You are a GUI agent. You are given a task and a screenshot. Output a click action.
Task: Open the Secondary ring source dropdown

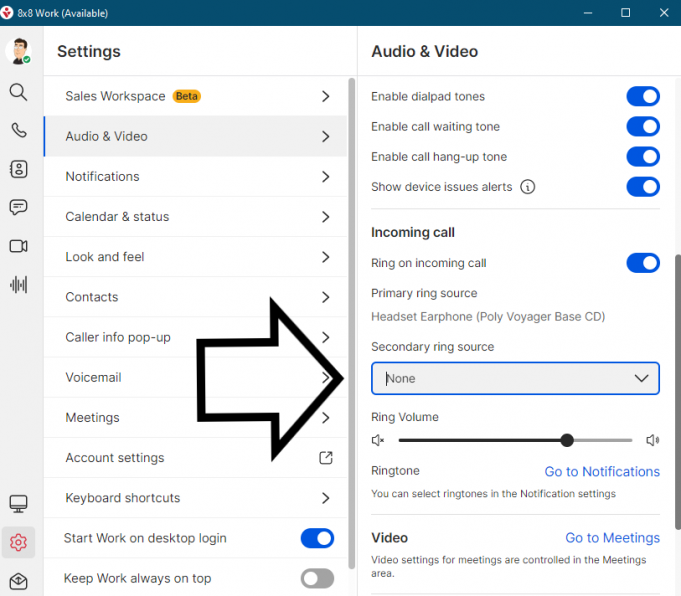coord(515,379)
